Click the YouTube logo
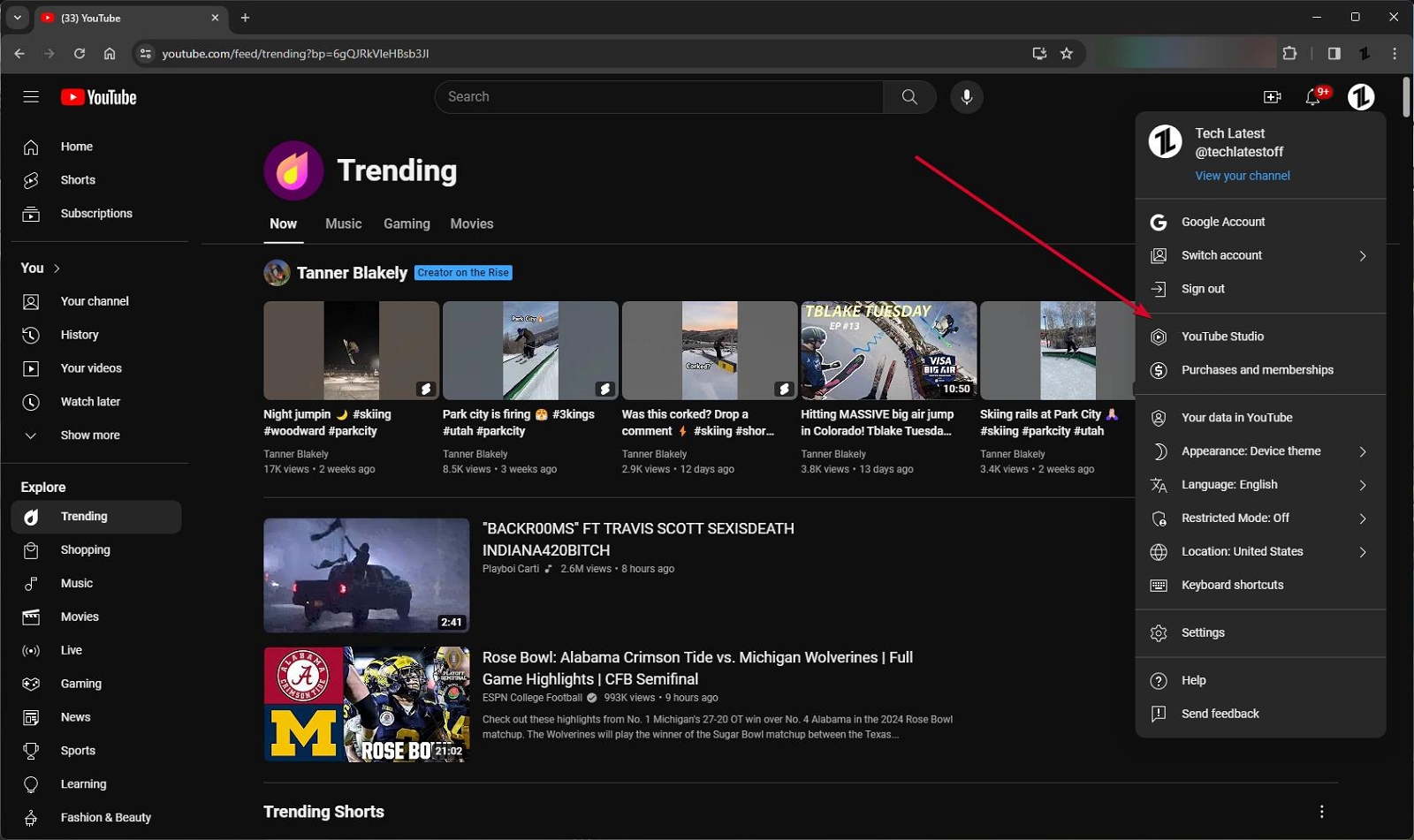Viewport: 1414px width, 840px height. click(99, 97)
